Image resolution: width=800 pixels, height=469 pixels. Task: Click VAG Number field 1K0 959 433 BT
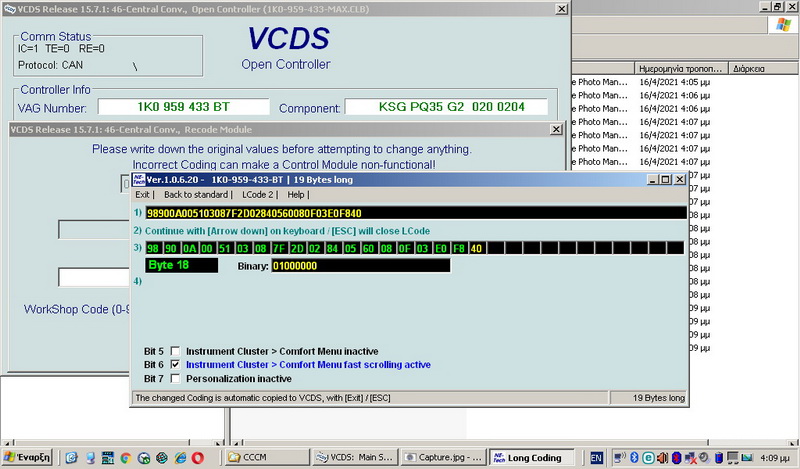pos(184,107)
